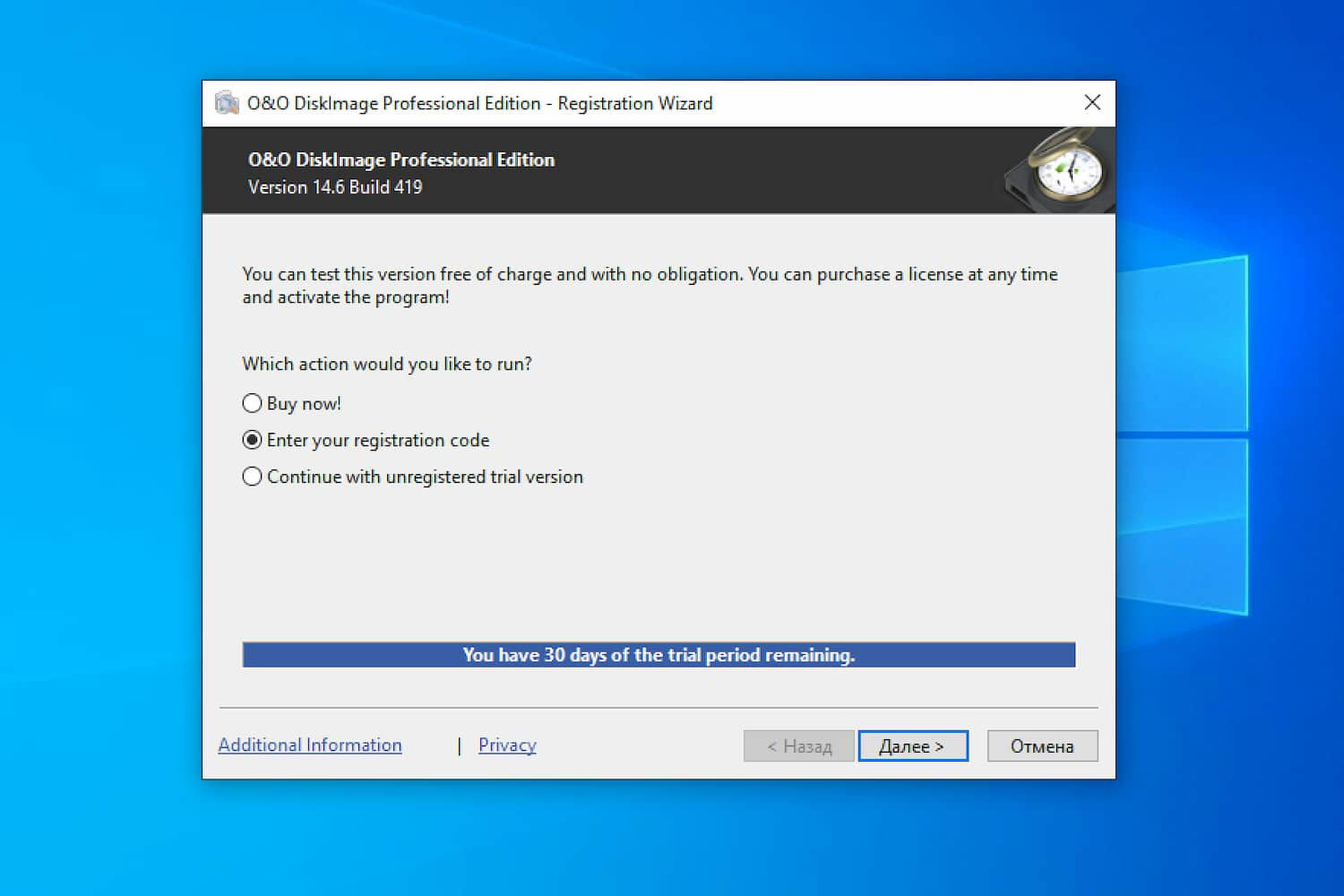The width and height of the screenshot is (1344, 896).
Task: Click the O&O DiskImage title bar icon
Action: point(227,103)
